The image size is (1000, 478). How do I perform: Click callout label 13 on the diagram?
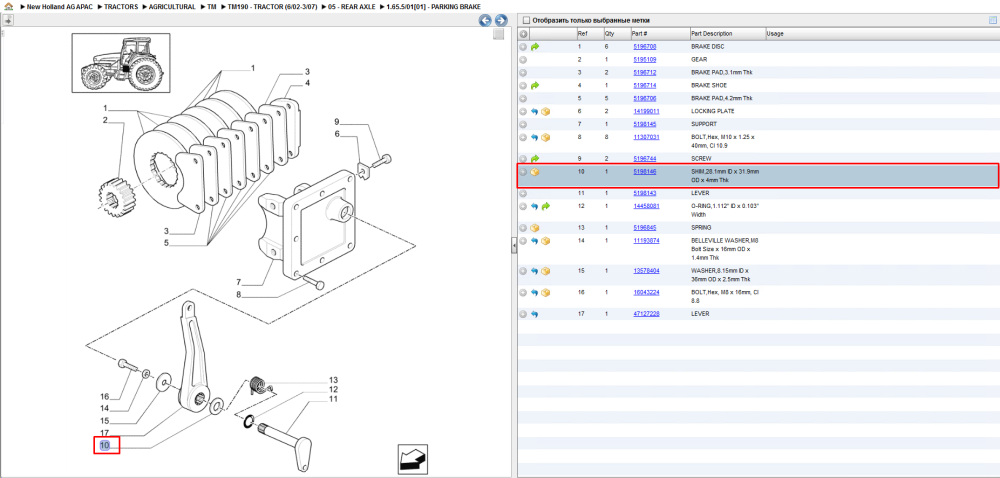coord(333,379)
